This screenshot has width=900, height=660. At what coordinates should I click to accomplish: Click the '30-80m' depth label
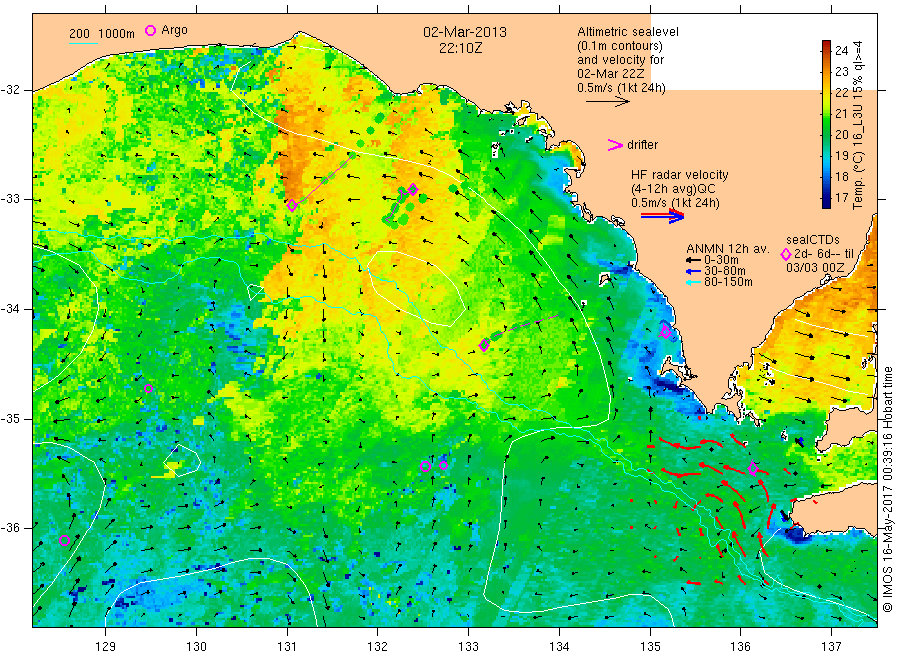(725, 271)
